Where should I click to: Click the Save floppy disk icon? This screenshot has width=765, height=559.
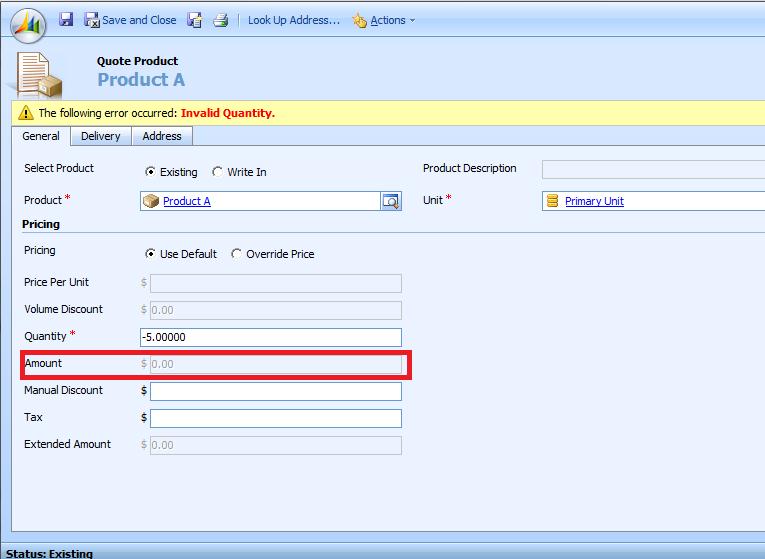(66, 20)
